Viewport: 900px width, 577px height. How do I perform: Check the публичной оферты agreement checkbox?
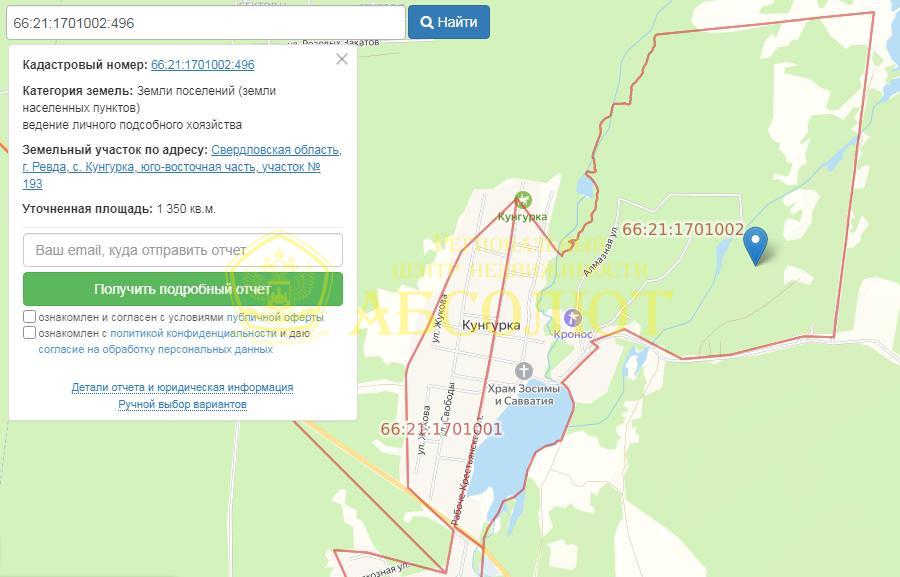click(29, 316)
